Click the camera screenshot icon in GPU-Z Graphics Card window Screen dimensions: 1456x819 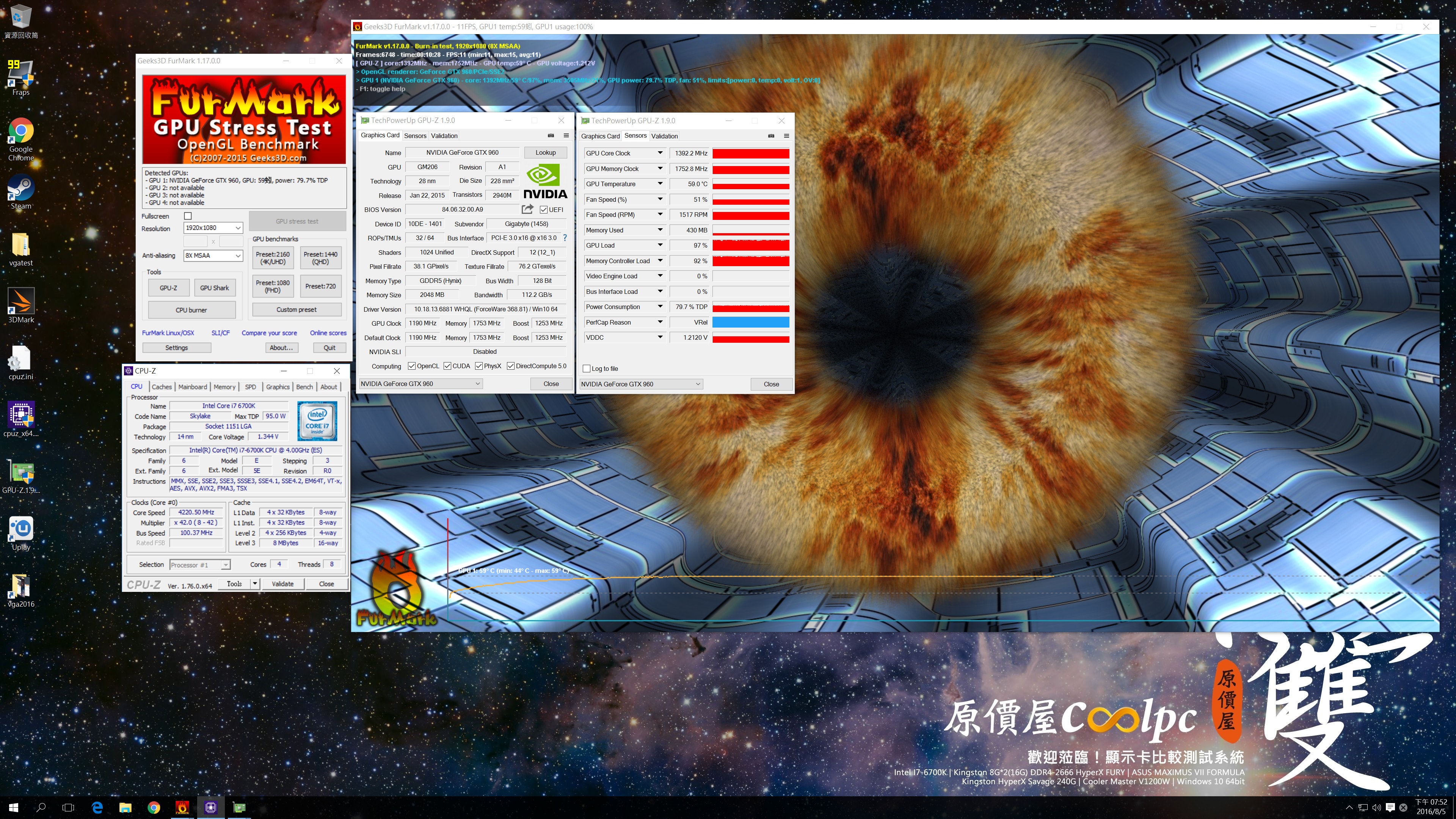[x=551, y=136]
